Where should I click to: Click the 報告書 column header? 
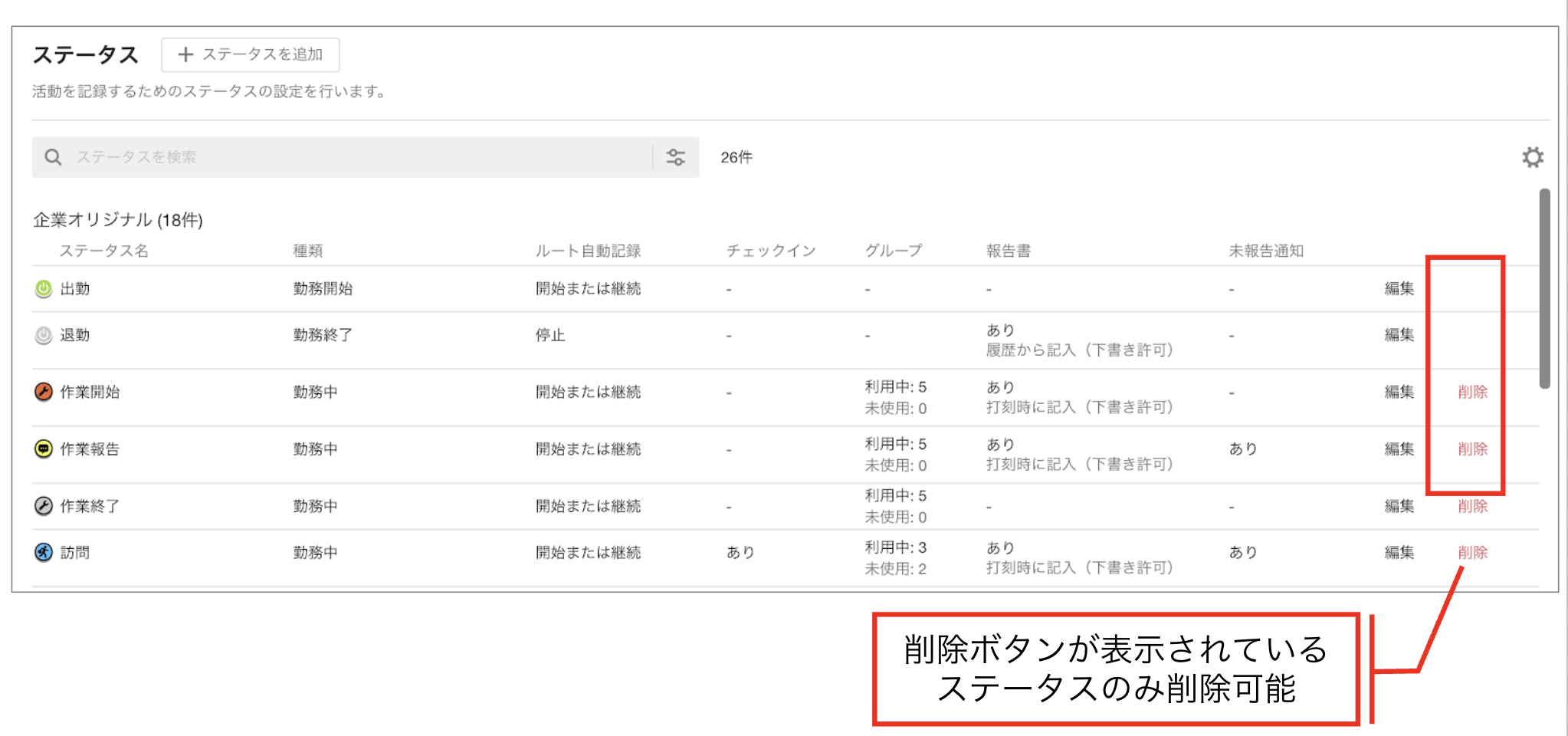[1009, 251]
